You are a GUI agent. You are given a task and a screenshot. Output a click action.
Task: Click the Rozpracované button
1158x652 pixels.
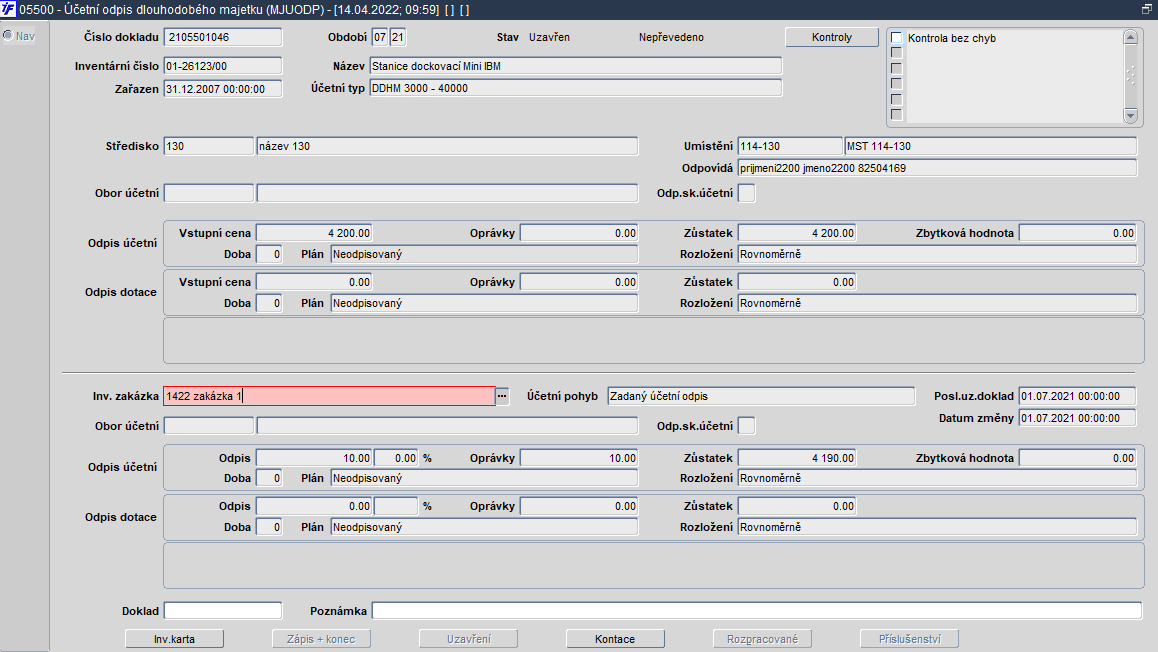(762, 639)
